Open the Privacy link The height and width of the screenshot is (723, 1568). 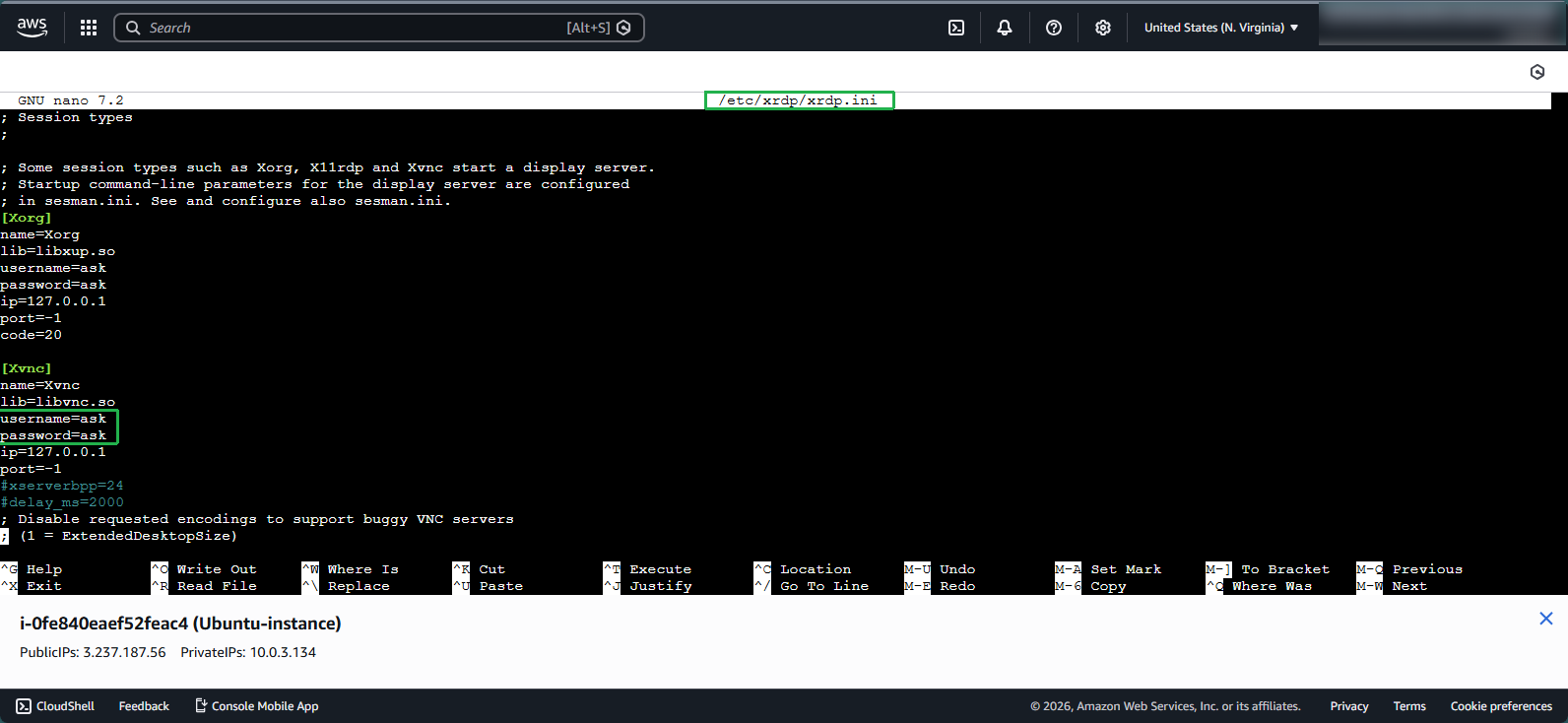click(1349, 706)
